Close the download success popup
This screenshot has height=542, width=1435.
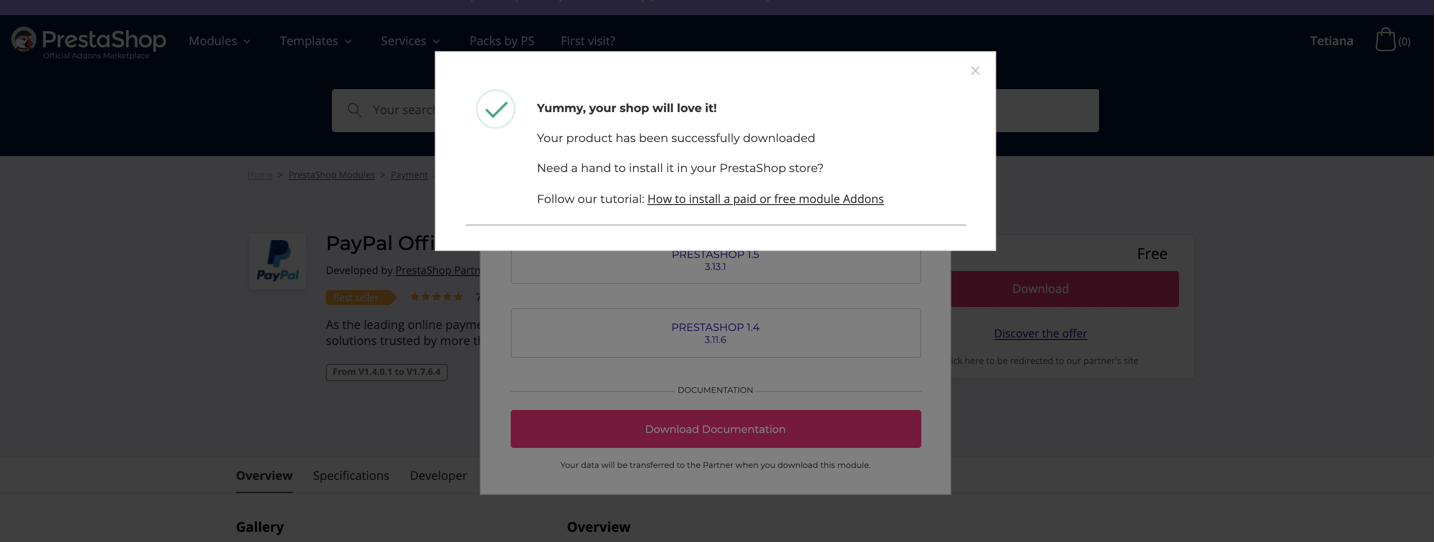tap(975, 71)
